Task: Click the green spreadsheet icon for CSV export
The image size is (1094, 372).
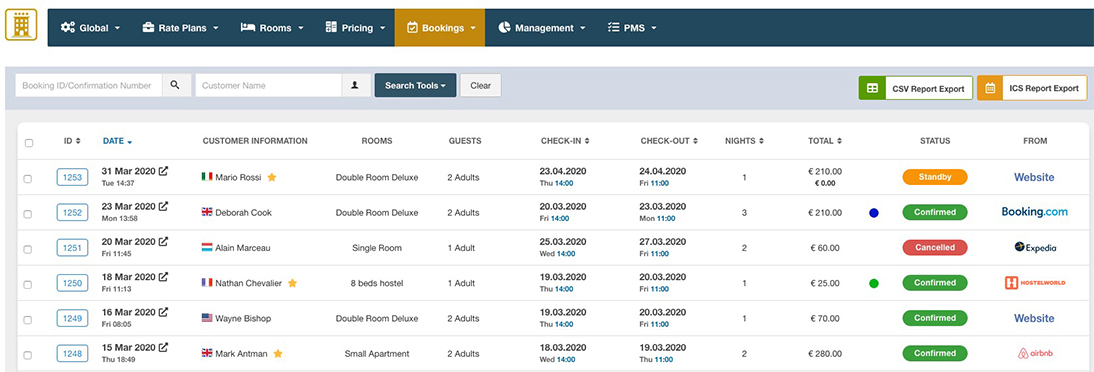Action: tap(871, 89)
